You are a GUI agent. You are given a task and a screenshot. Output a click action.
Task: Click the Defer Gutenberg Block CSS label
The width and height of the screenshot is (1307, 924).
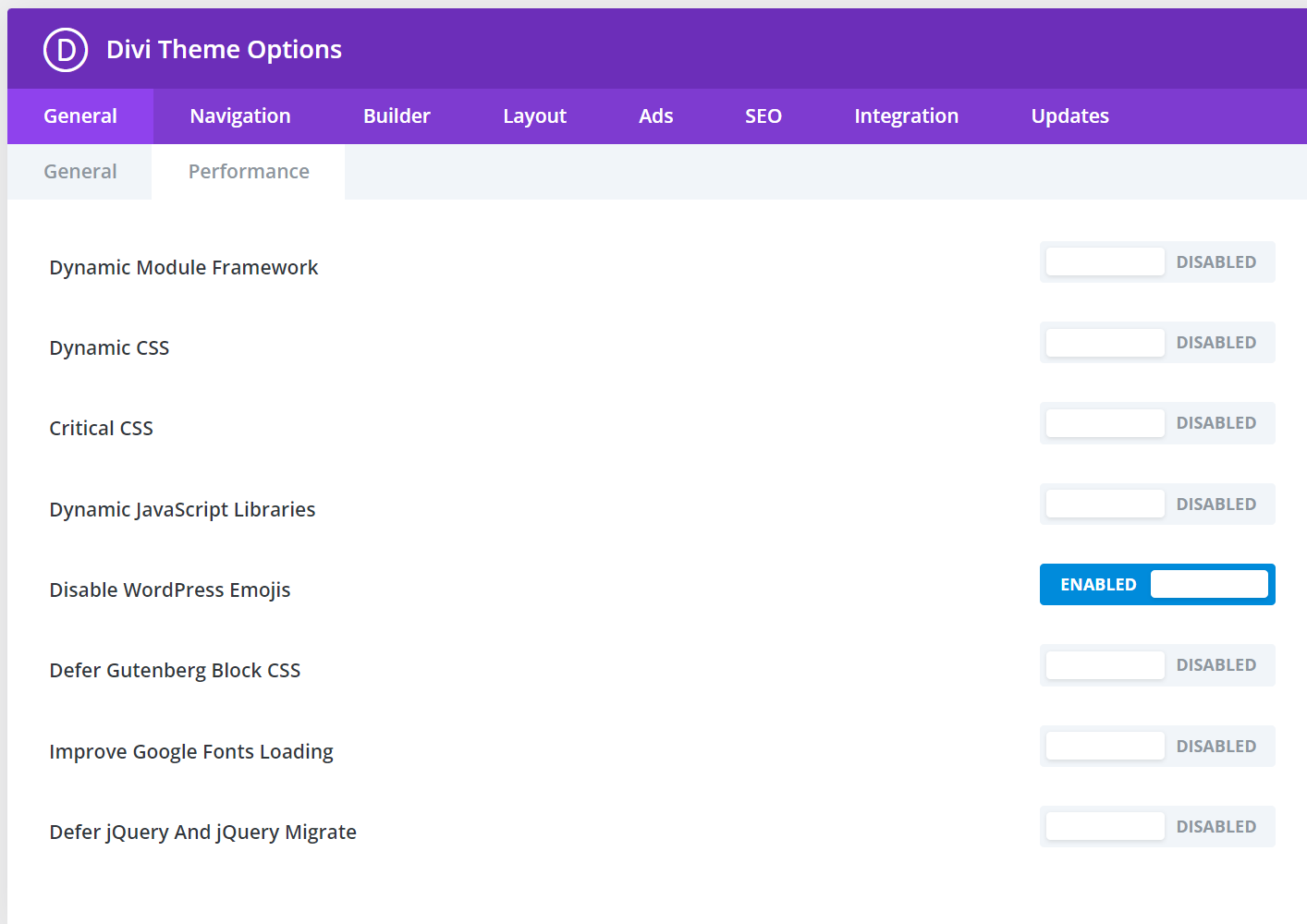click(x=175, y=671)
